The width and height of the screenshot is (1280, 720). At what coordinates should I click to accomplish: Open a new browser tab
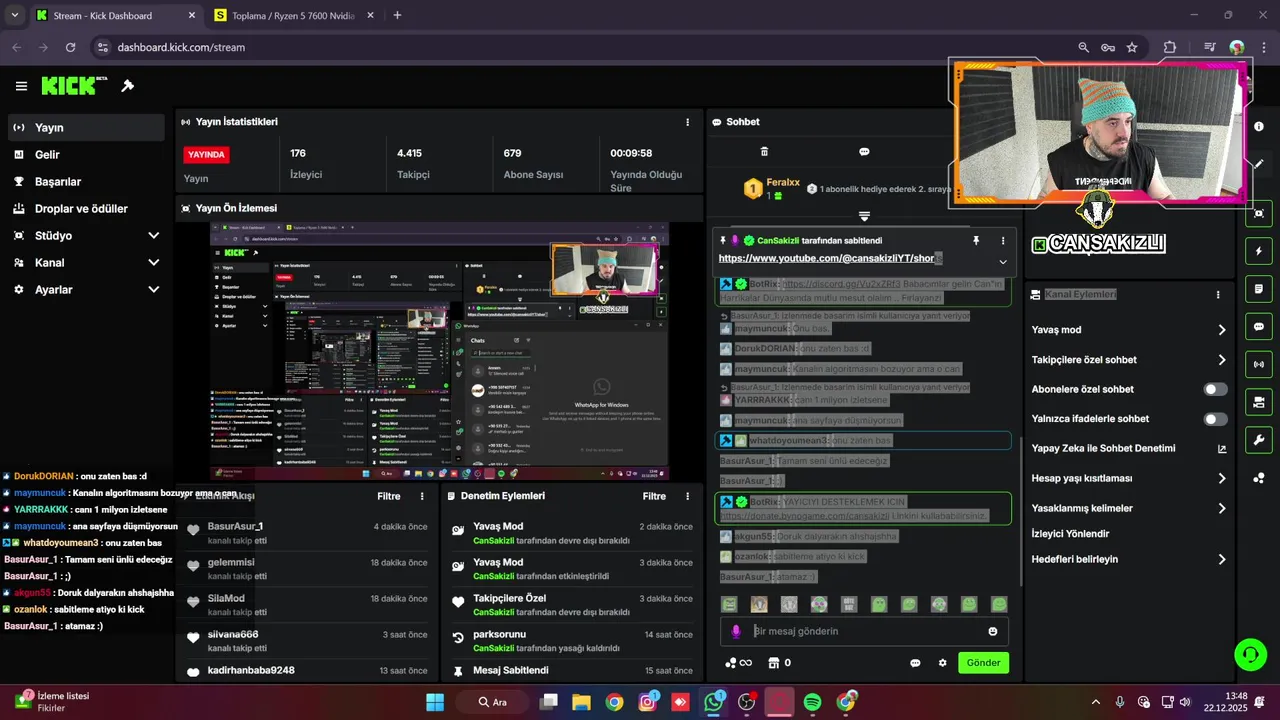[x=397, y=15]
